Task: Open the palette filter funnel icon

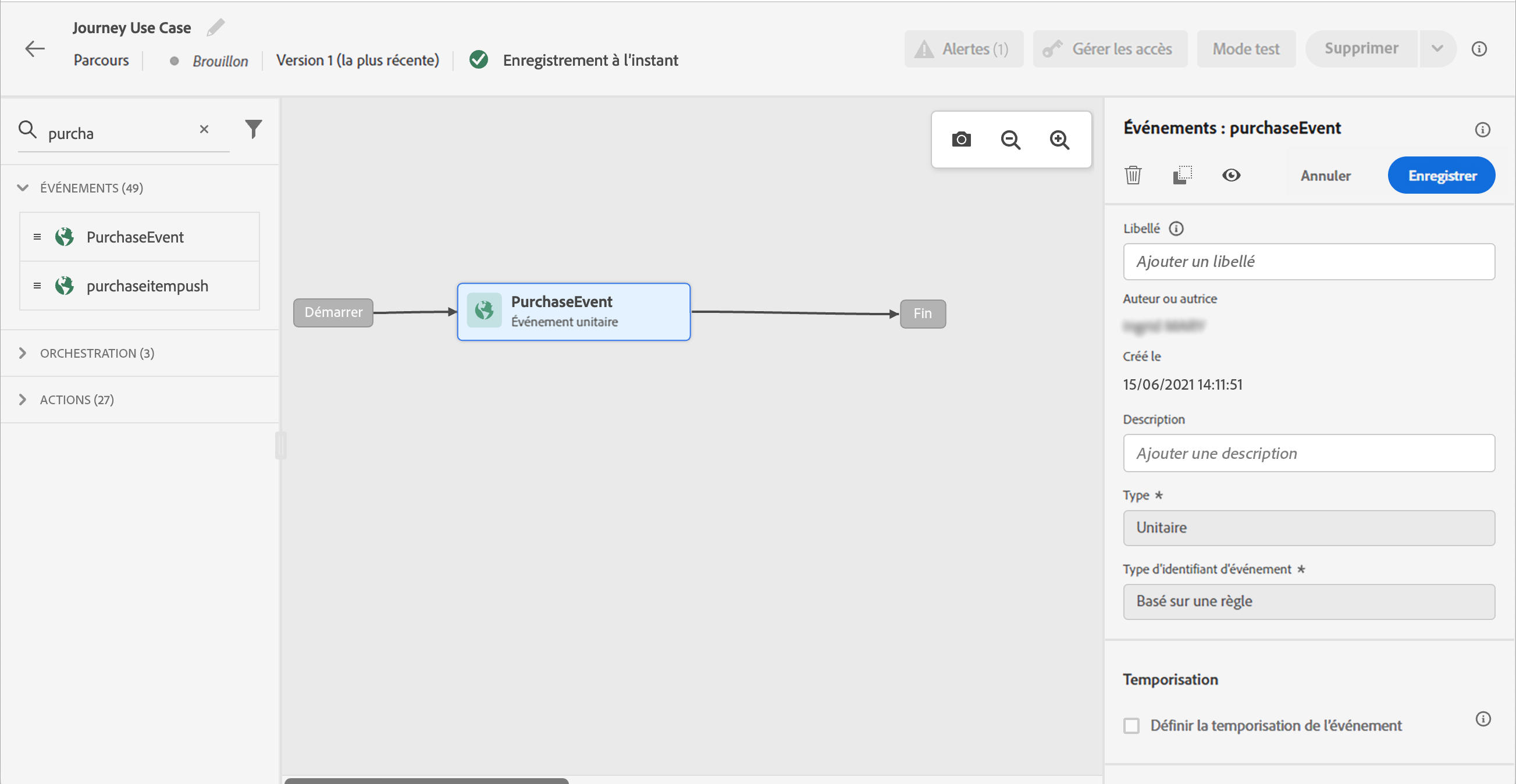Action: click(253, 129)
